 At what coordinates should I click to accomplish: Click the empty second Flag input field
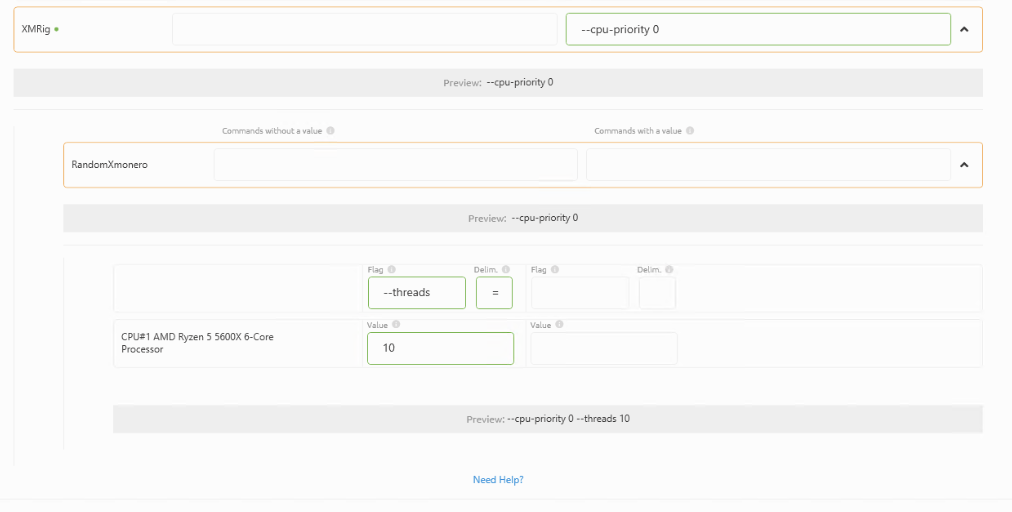pyautogui.click(x=579, y=293)
